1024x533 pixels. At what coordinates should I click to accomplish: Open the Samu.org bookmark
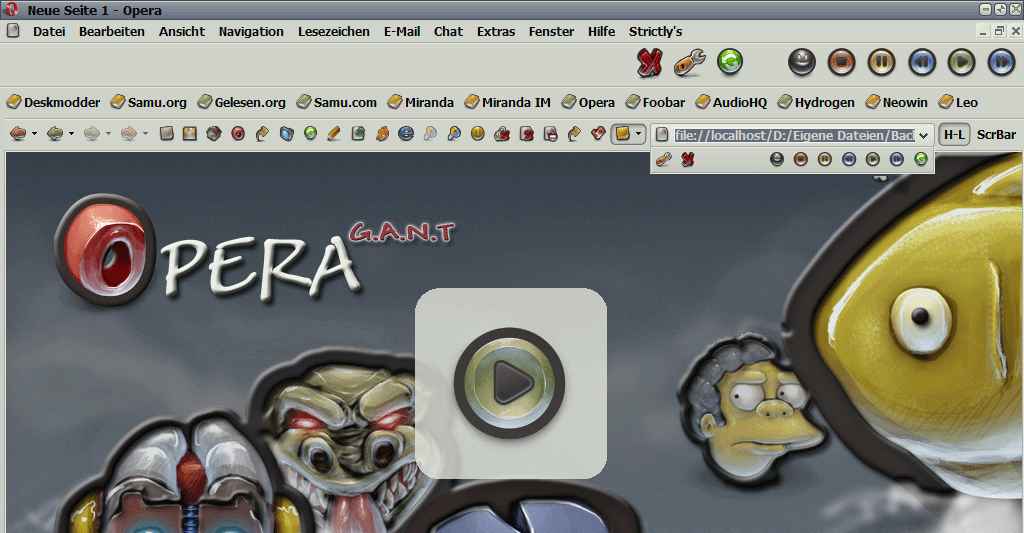tap(149, 102)
